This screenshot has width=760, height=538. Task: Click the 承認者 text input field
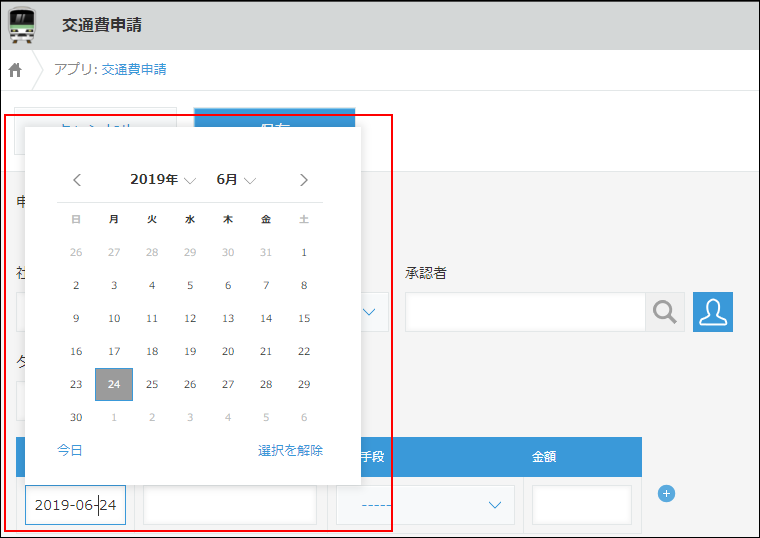(525, 312)
